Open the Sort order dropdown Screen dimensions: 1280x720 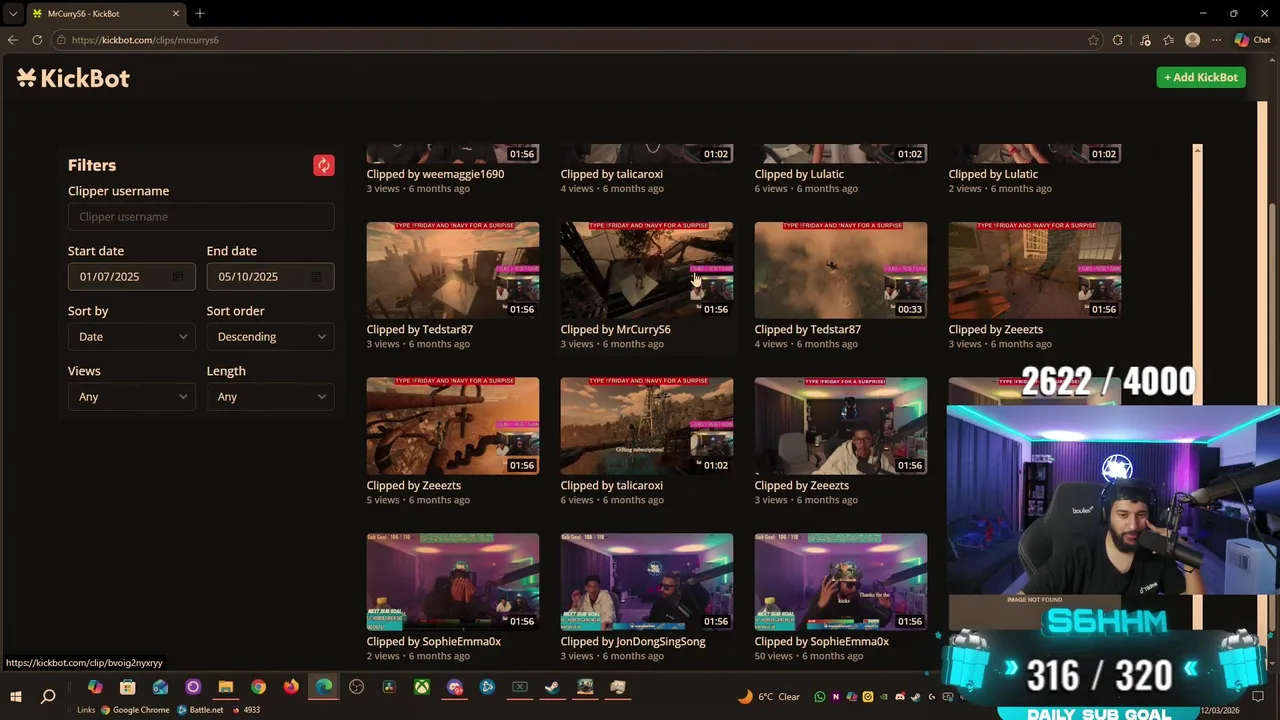point(270,337)
